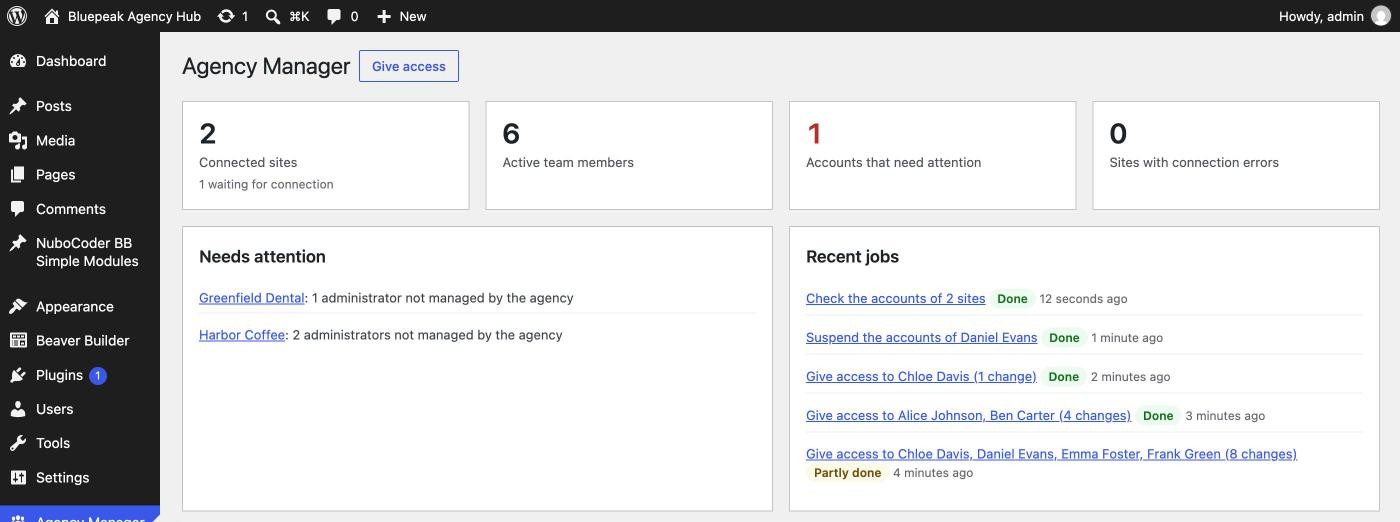Open Give access to Alice Johnson, Ben Carter job

pyautogui.click(x=969, y=415)
